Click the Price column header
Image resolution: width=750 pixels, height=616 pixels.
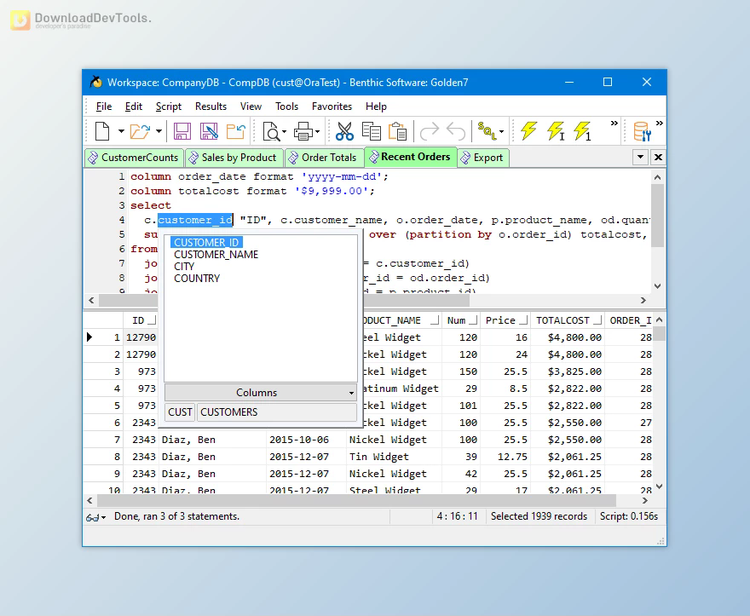tap(505, 320)
